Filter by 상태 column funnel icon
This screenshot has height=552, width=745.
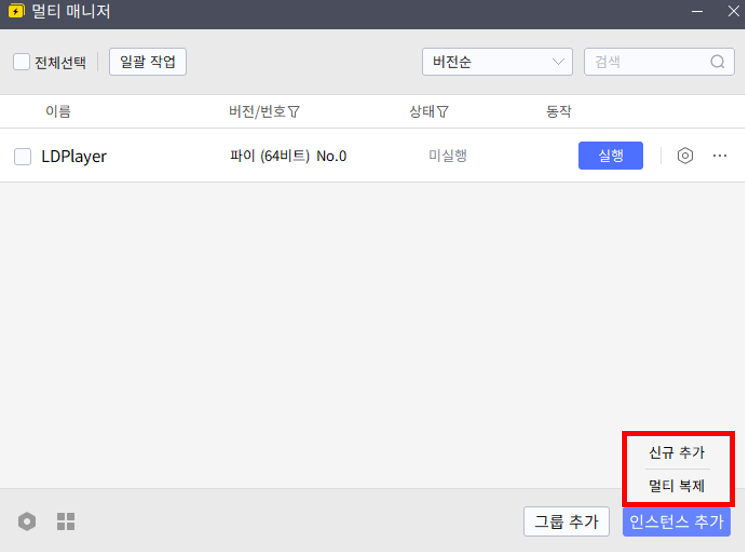442,112
